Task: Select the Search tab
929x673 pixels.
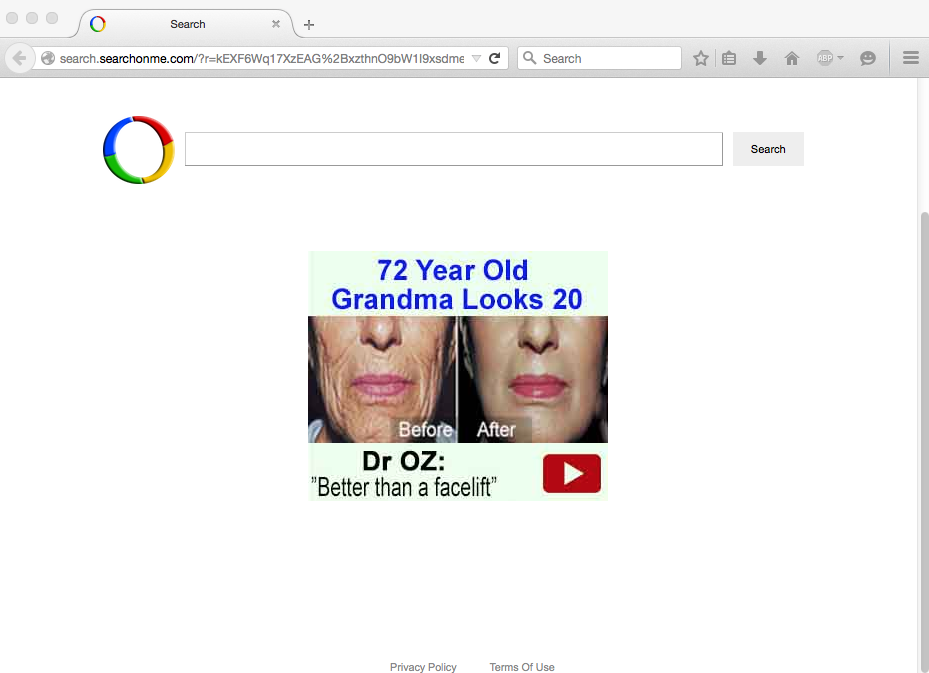Action: pos(187,24)
